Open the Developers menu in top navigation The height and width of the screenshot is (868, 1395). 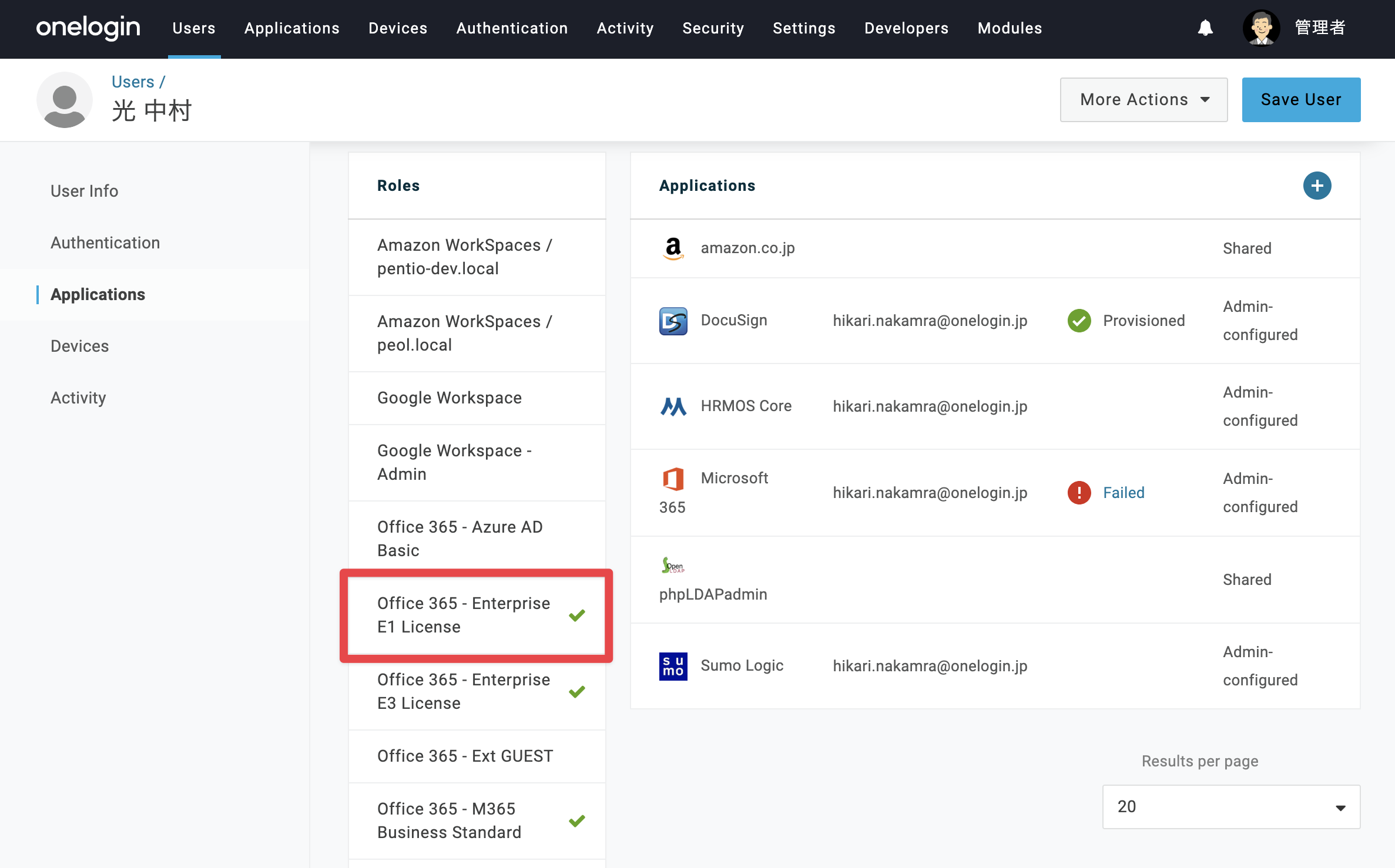point(906,28)
